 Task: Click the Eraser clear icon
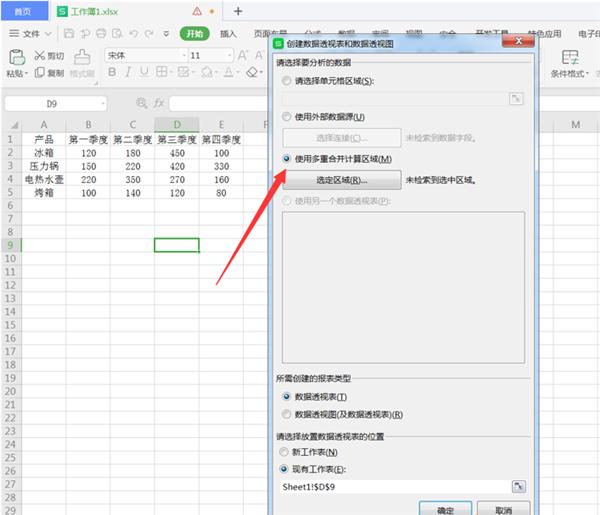tap(252, 72)
